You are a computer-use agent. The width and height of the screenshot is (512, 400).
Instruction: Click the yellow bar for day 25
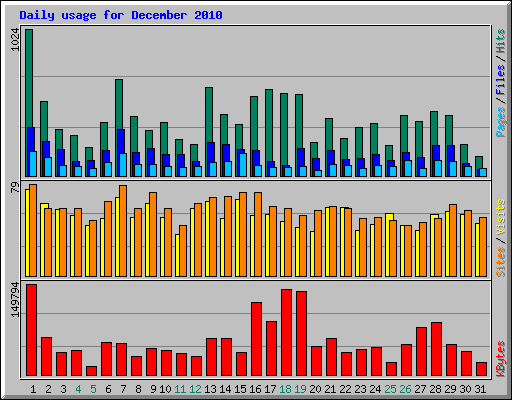tap(388, 245)
